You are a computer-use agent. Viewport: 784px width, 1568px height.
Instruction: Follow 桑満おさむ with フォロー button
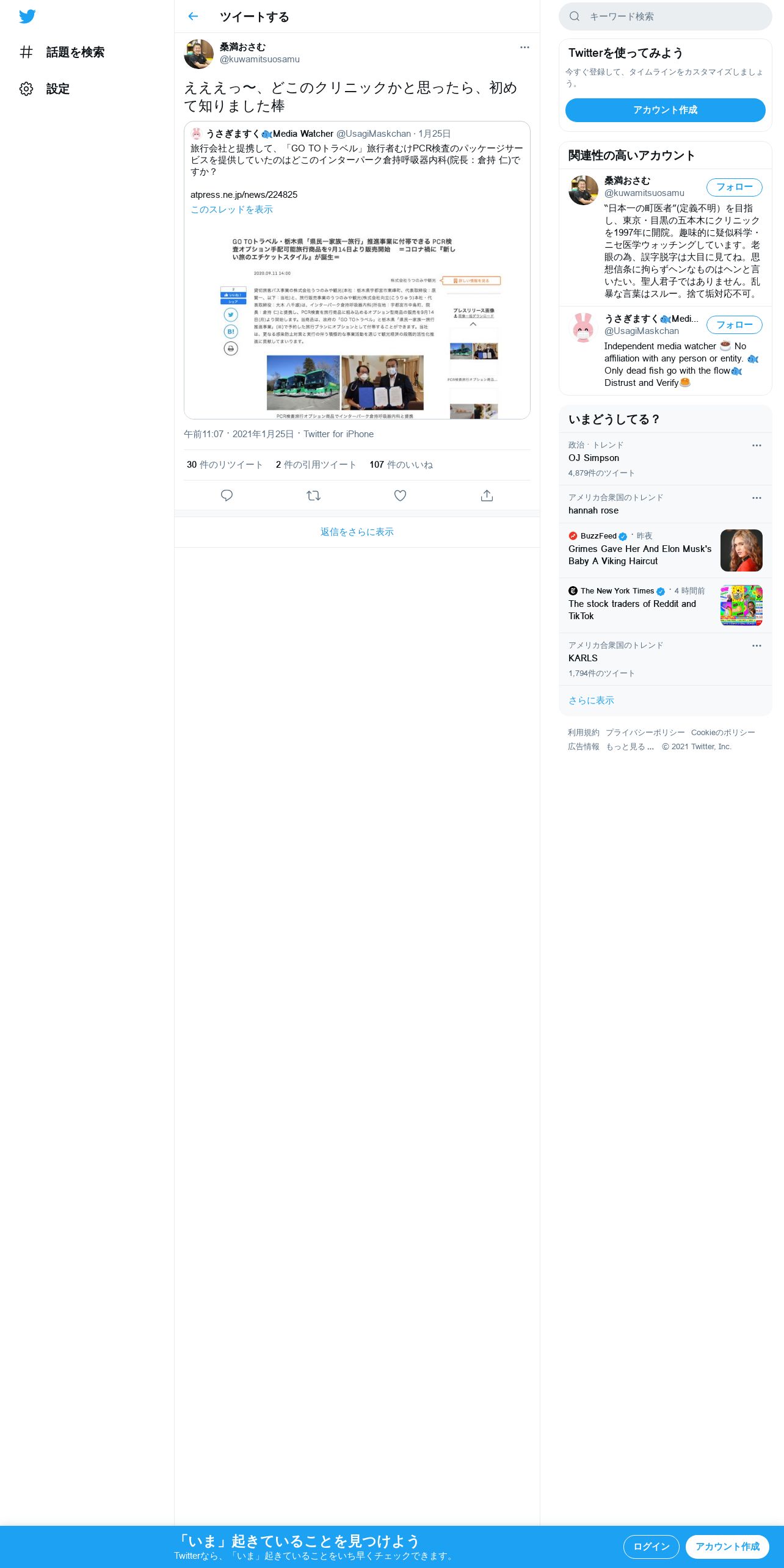(735, 187)
